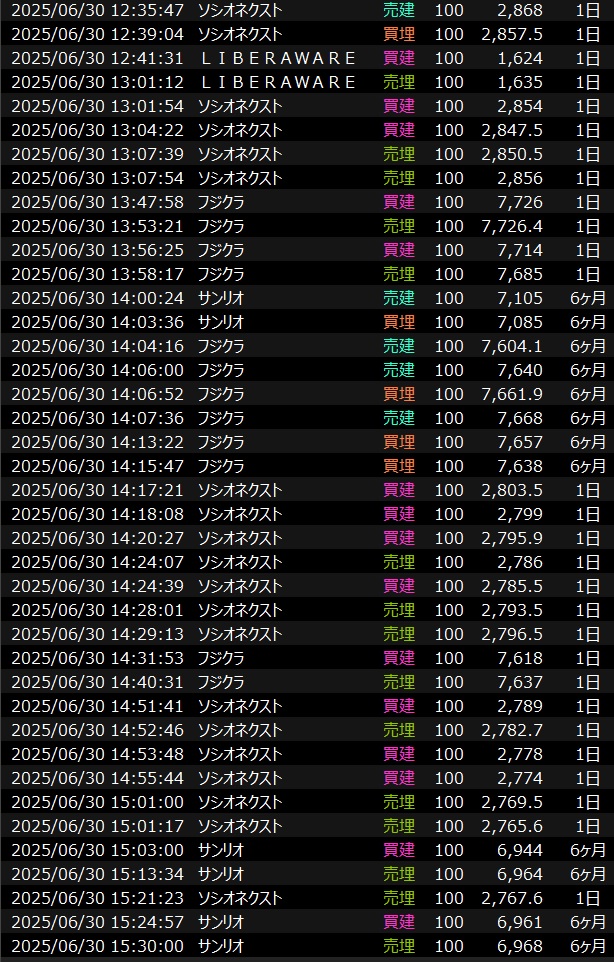Click quantity 100 in 15:21:23 row
Image resolution: width=614 pixels, height=962 pixels.
pyautogui.click(x=449, y=898)
